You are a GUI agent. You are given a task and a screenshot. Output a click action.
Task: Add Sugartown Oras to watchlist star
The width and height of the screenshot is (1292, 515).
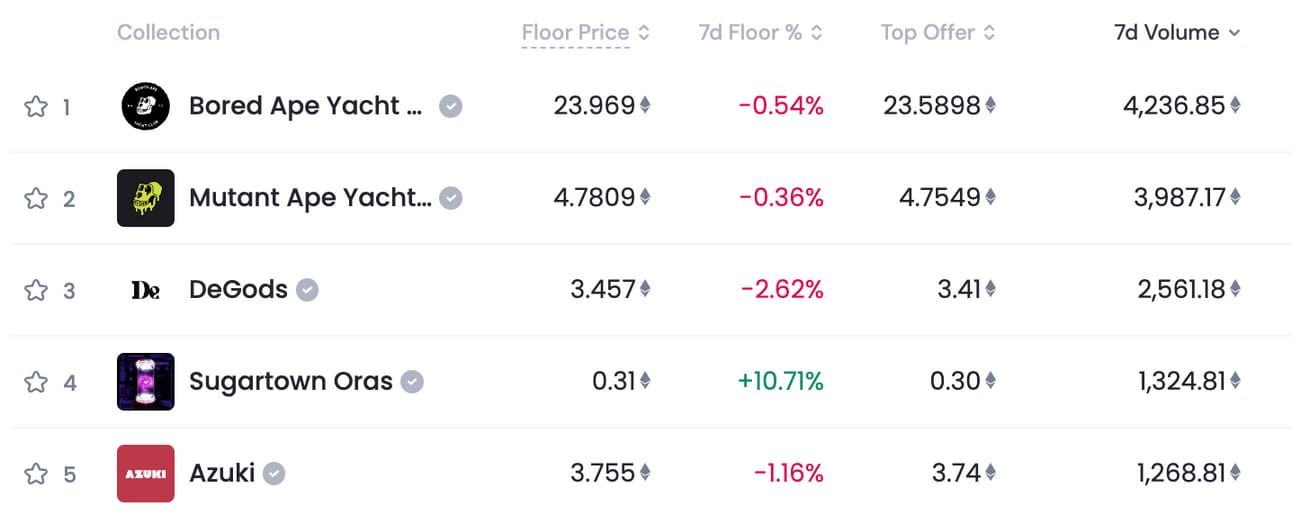pyautogui.click(x=36, y=382)
